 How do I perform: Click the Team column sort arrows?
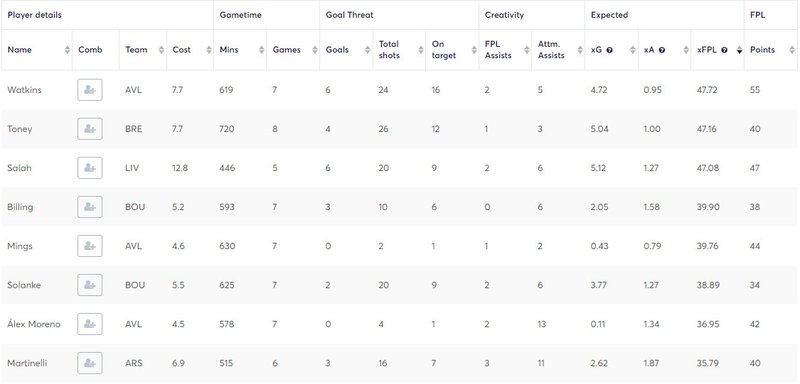(162, 50)
